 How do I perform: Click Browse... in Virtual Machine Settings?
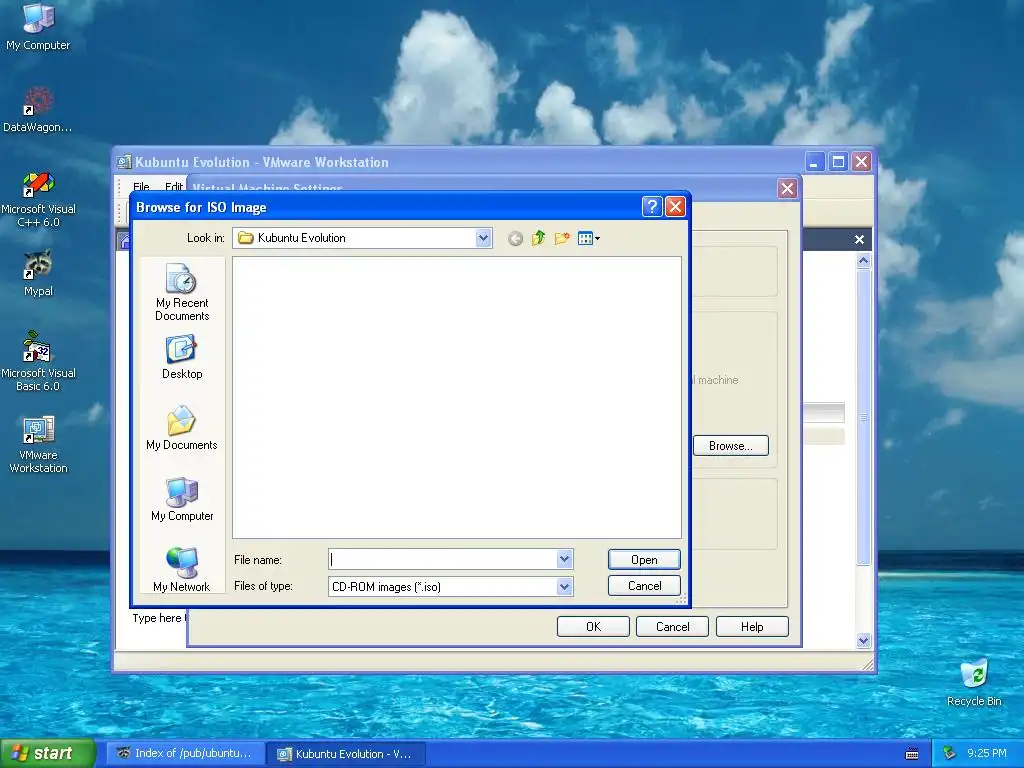coord(730,446)
